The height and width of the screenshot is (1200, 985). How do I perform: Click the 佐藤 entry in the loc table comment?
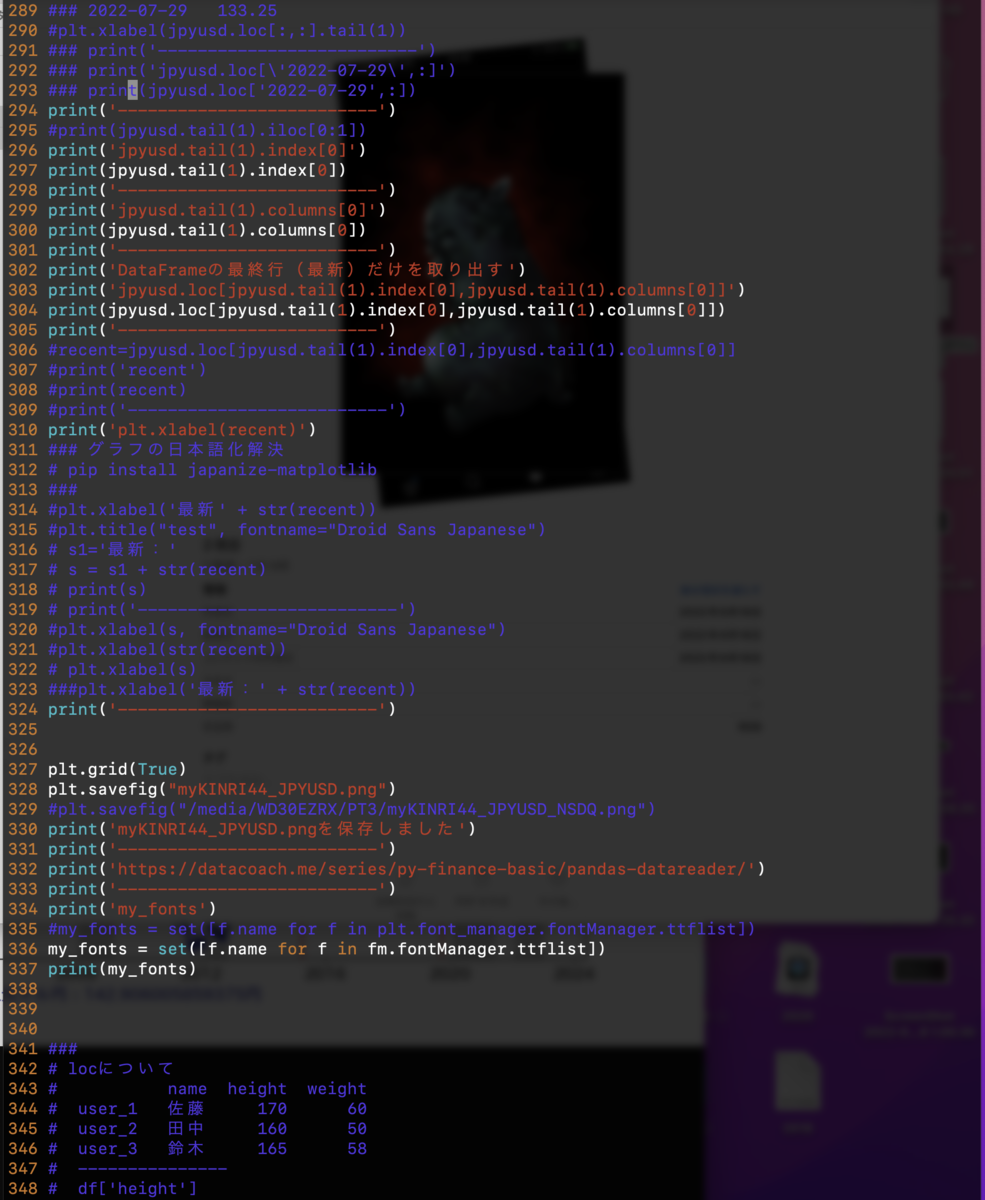pos(186,1109)
